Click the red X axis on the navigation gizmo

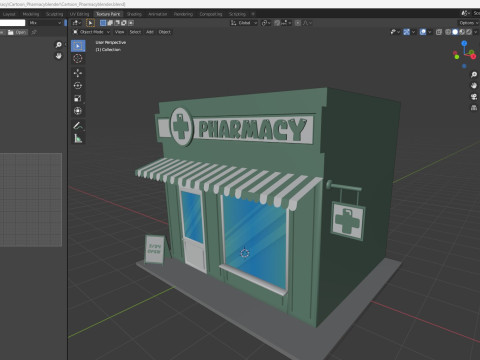point(473,56)
